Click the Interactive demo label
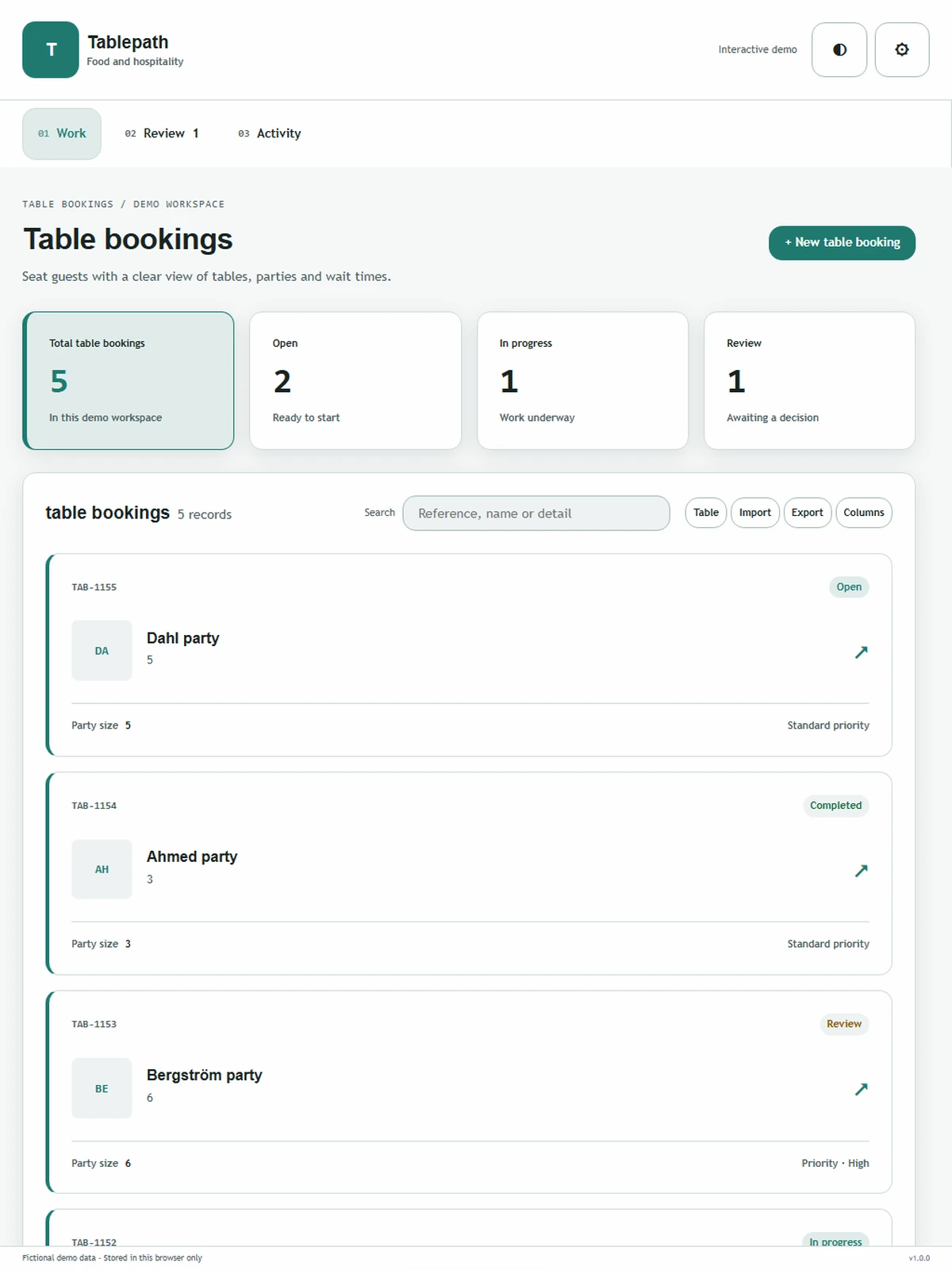952x1270 pixels. [758, 49]
